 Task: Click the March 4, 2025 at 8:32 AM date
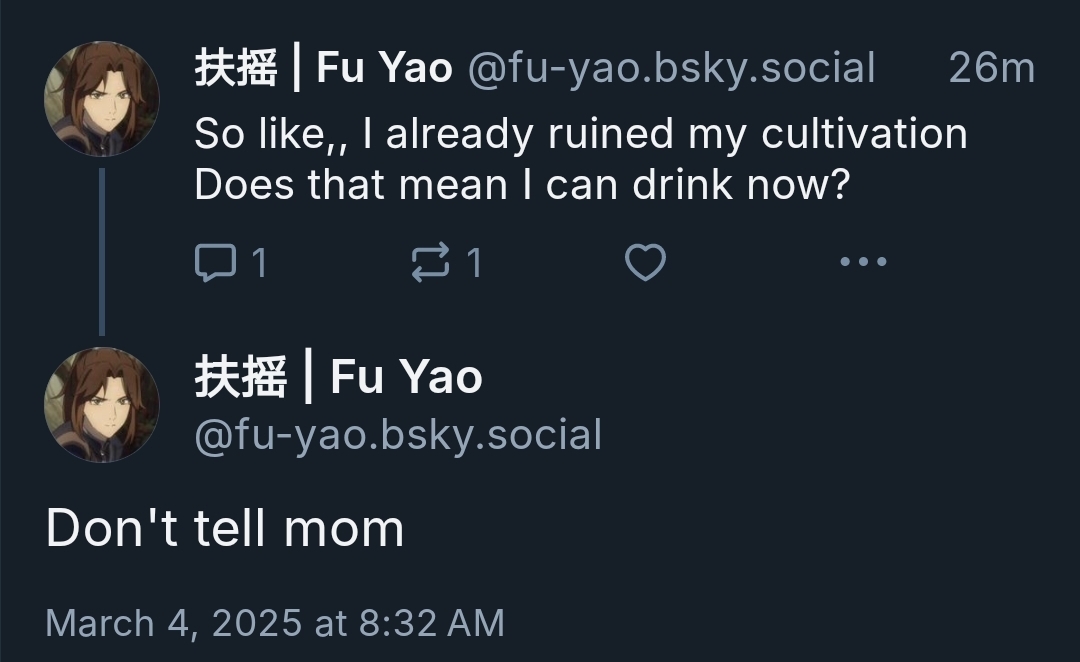pyautogui.click(x=275, y=623)
